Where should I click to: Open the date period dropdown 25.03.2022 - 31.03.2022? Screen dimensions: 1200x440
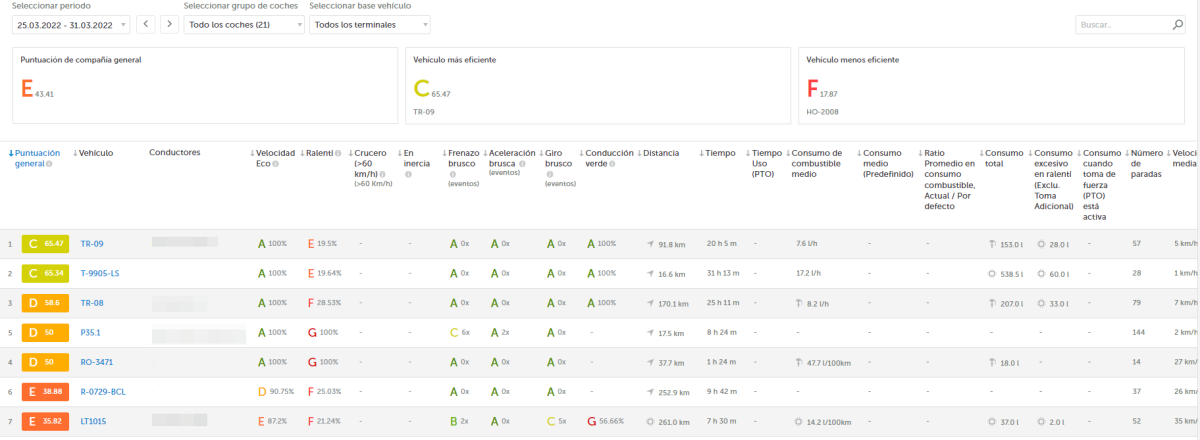point(71,24)
